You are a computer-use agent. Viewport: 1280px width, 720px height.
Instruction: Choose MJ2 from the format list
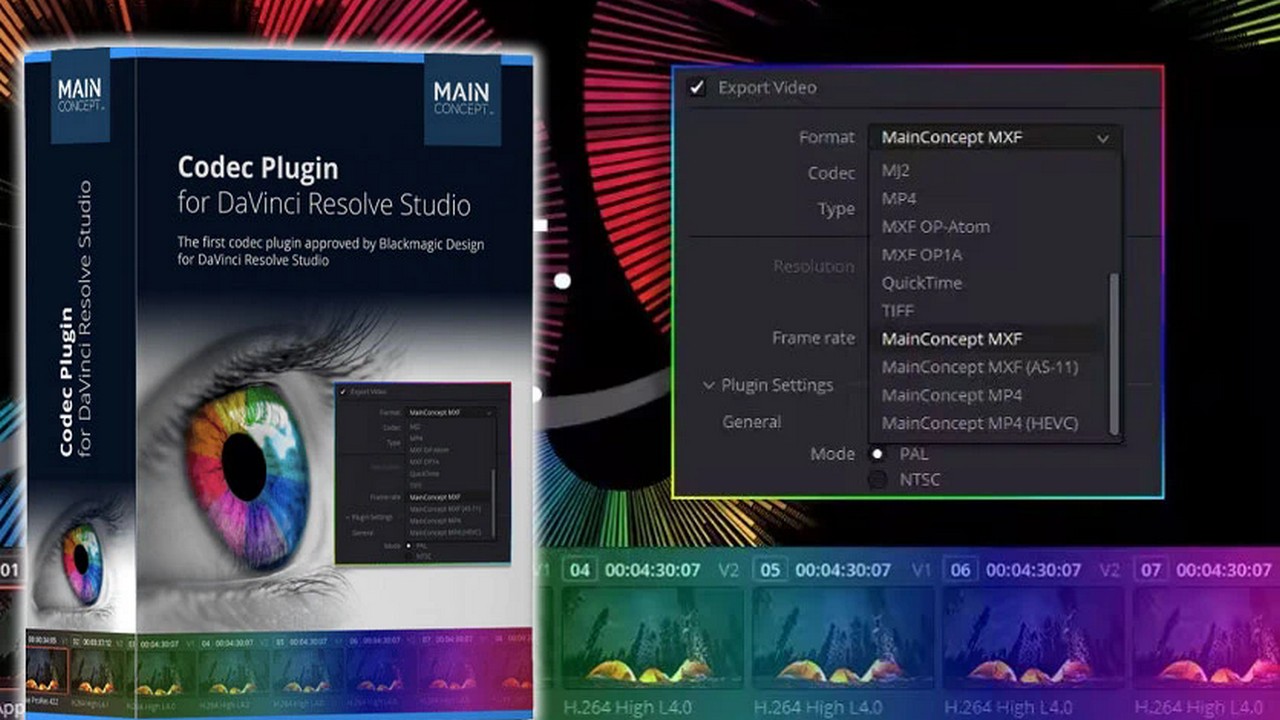point(896,171)
